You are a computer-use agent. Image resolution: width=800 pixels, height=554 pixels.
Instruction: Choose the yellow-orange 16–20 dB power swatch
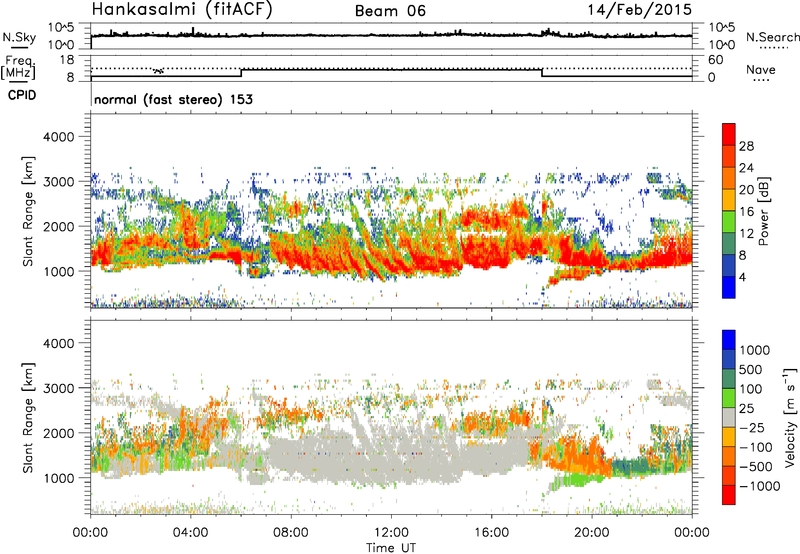tap(729, 200)
